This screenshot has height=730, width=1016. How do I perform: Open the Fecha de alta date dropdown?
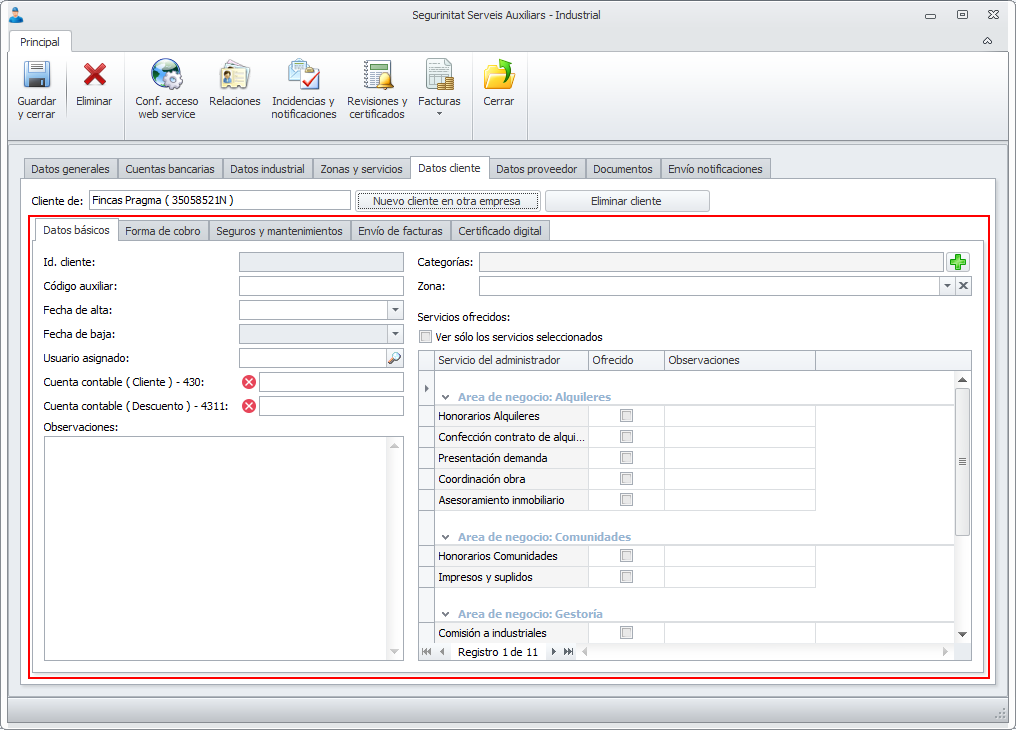click(395, 310)
